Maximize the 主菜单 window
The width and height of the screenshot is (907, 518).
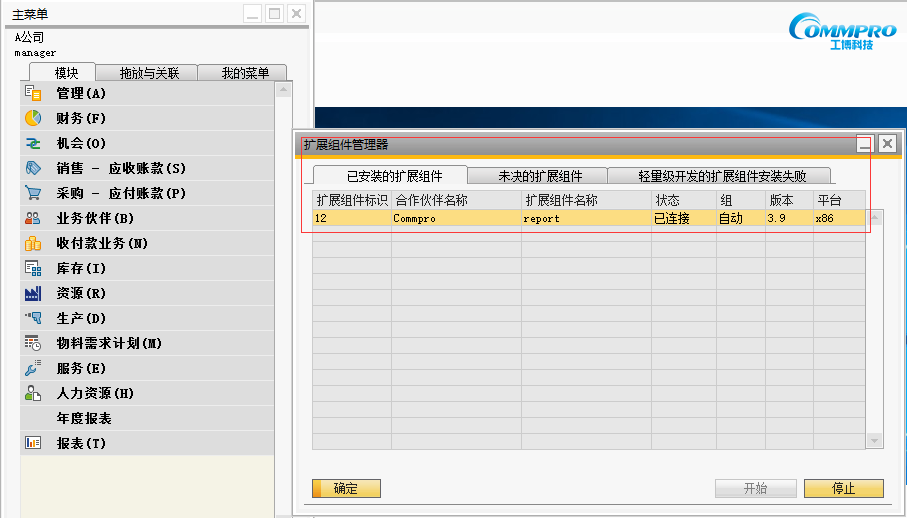pos(274,13)
